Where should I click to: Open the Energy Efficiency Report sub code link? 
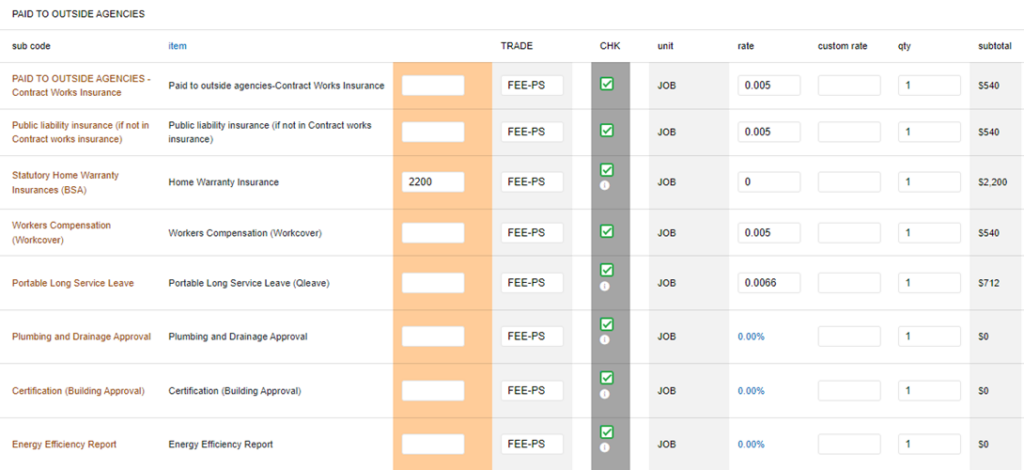(64, 444)
